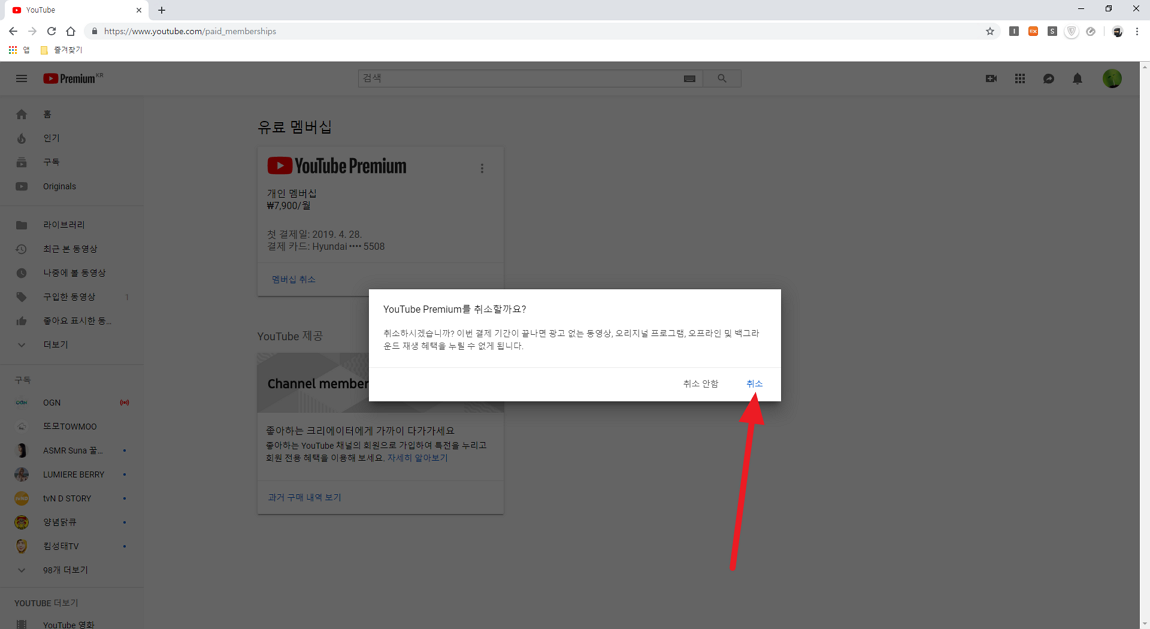Expand 더보기 under library section
The width and height of the screenshot is (1150, 629).
click(71, 345)
